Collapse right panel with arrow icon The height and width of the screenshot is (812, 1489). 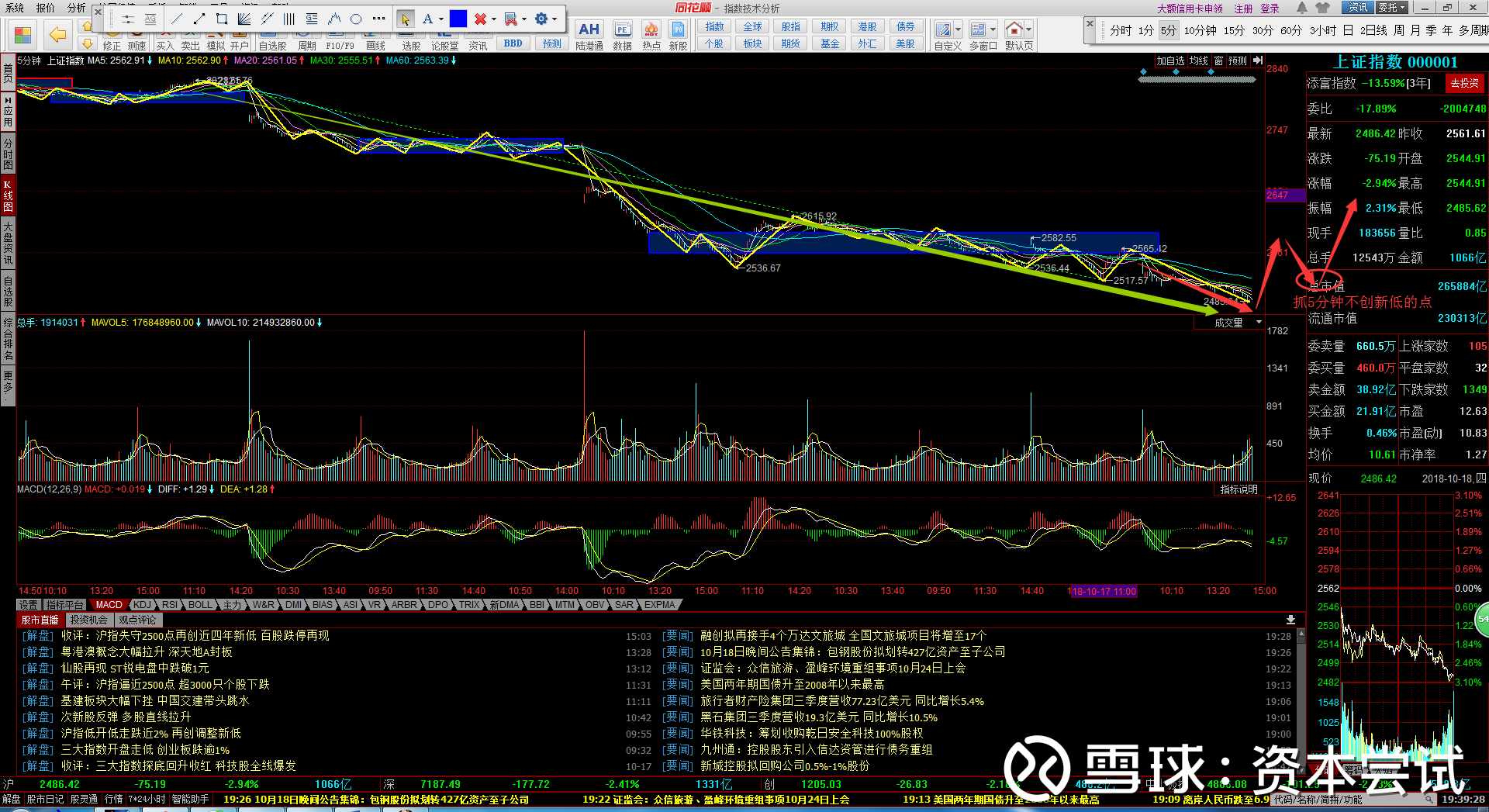(1258, 60)
